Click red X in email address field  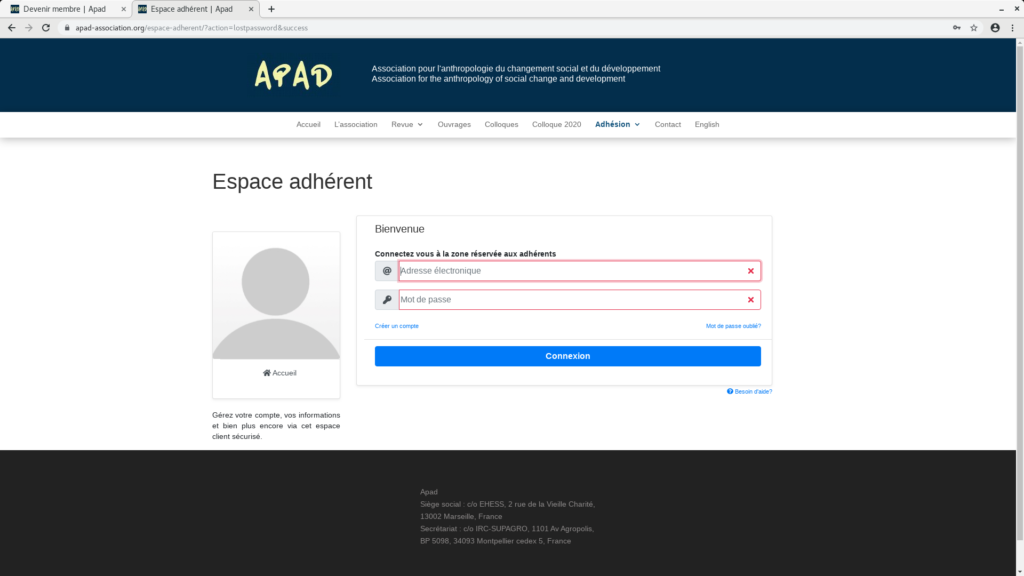pos(750,271)
